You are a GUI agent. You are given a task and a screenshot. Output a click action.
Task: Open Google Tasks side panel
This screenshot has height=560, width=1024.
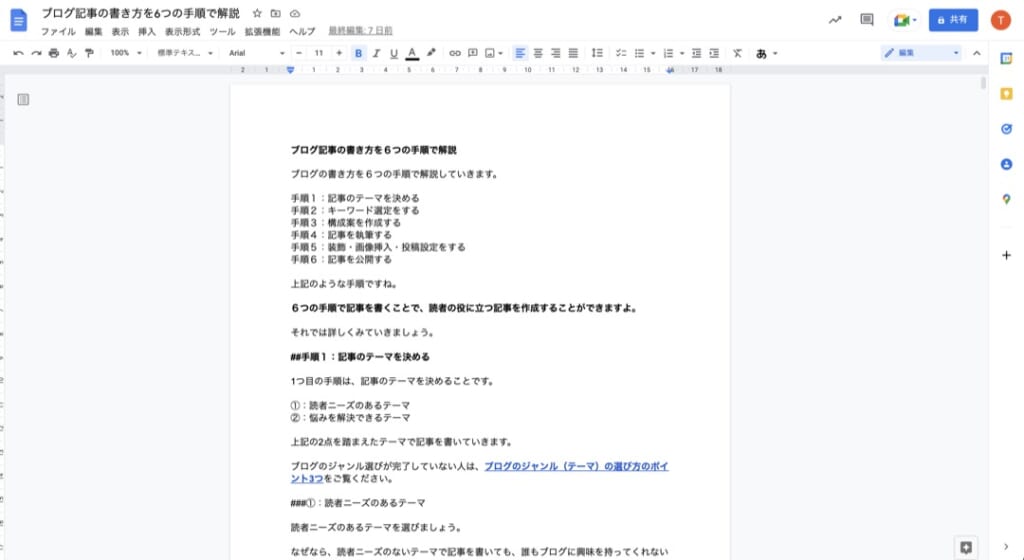click(x=1006, y=129)
